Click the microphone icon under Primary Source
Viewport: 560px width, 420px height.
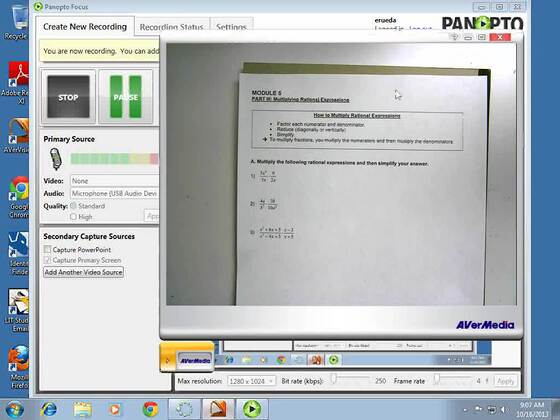(x=55, y=159)
